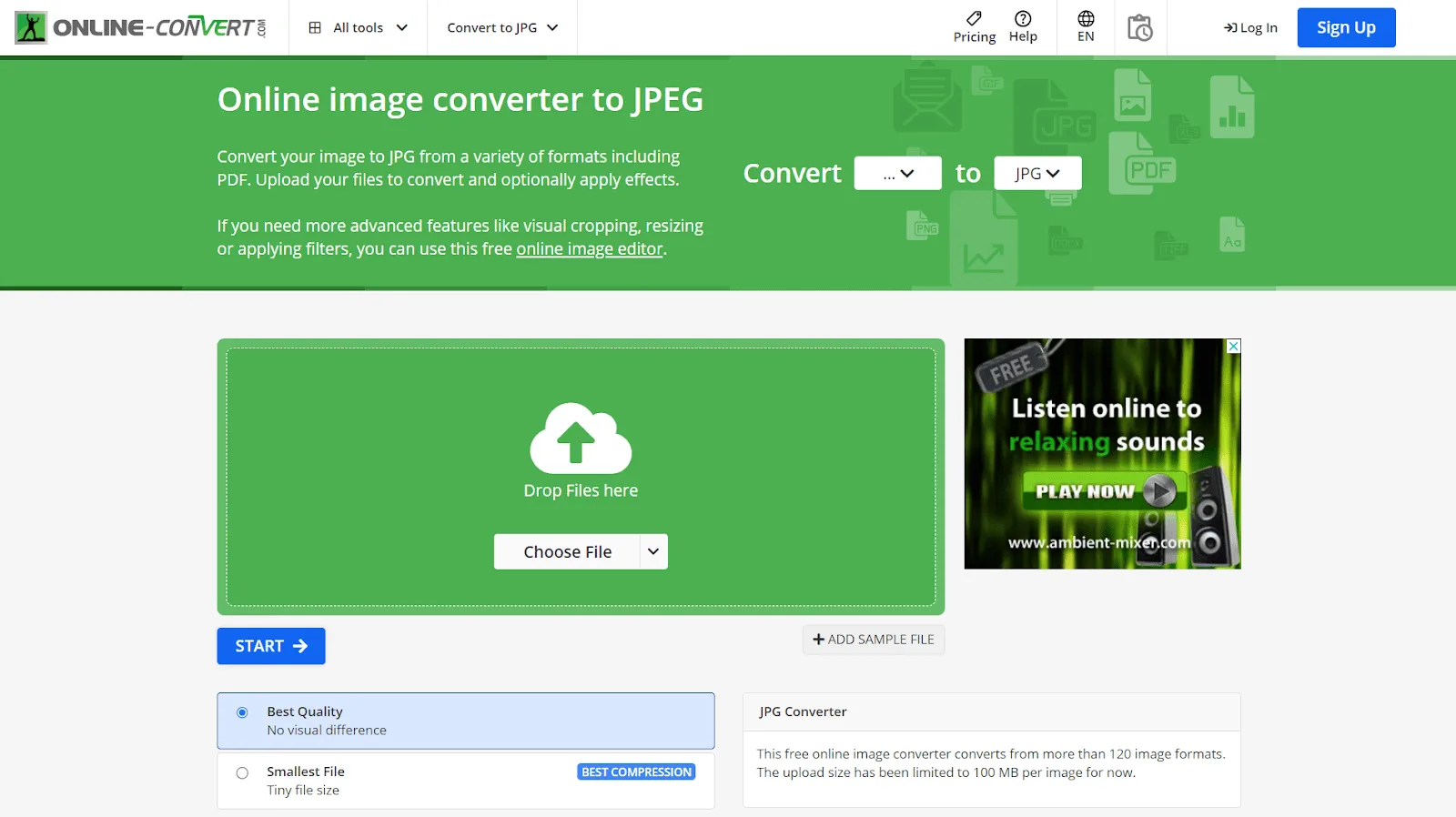This screenshot has width=1456, height=817.
Task: Select the Best Quality option
Action: click(465, 721)
